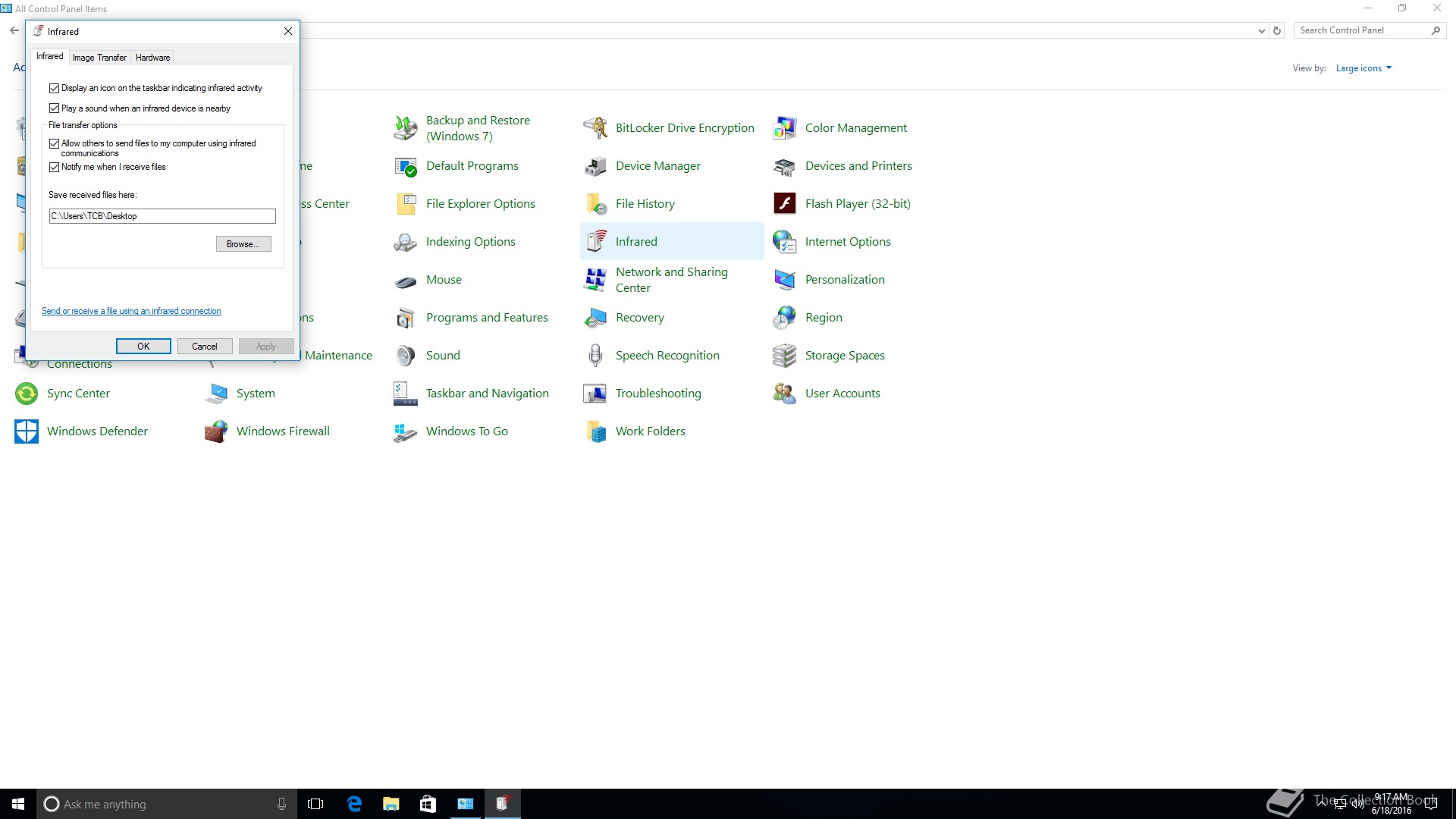This screenshot has height=819, width=1456.
Task: Refresh the Control Panel address bar
Action: coord(1277,31)
